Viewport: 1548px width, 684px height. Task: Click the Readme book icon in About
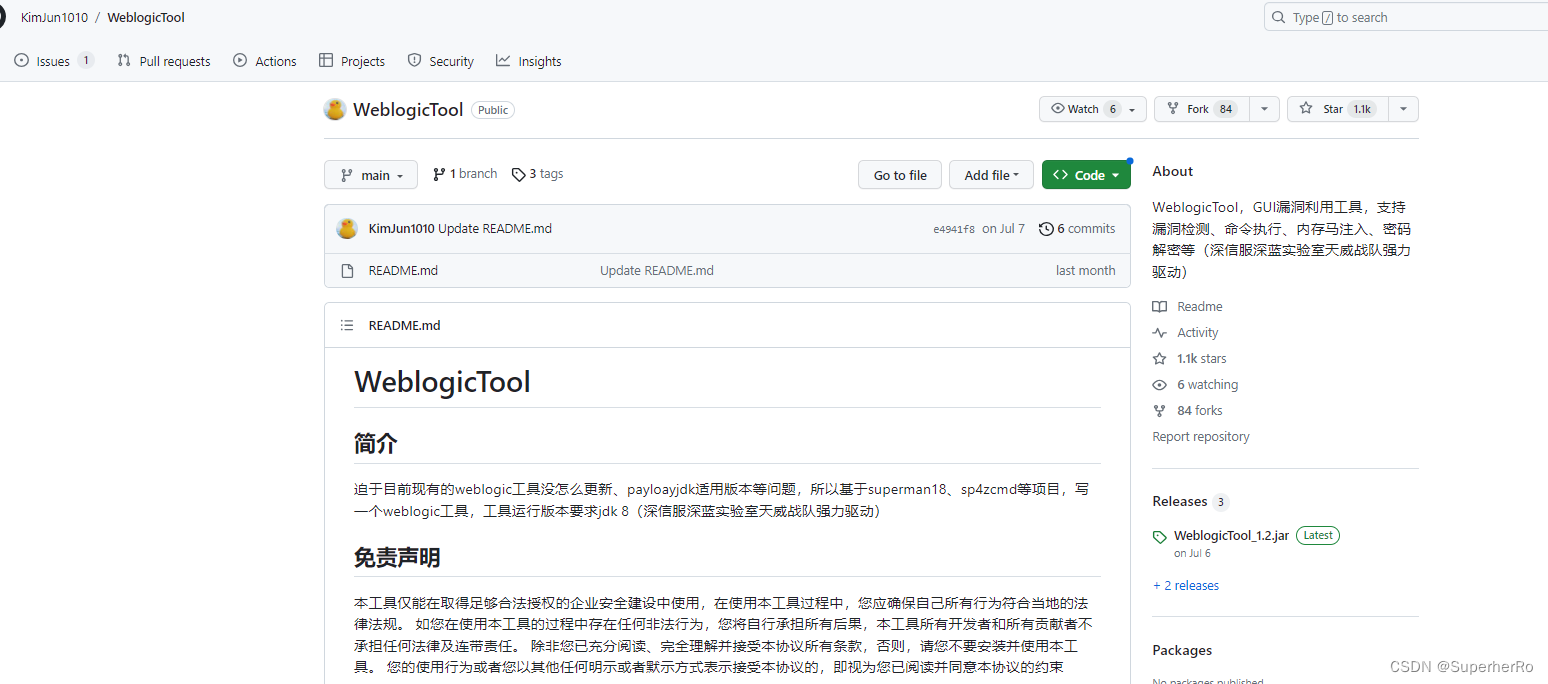(x=1161, y=306)
